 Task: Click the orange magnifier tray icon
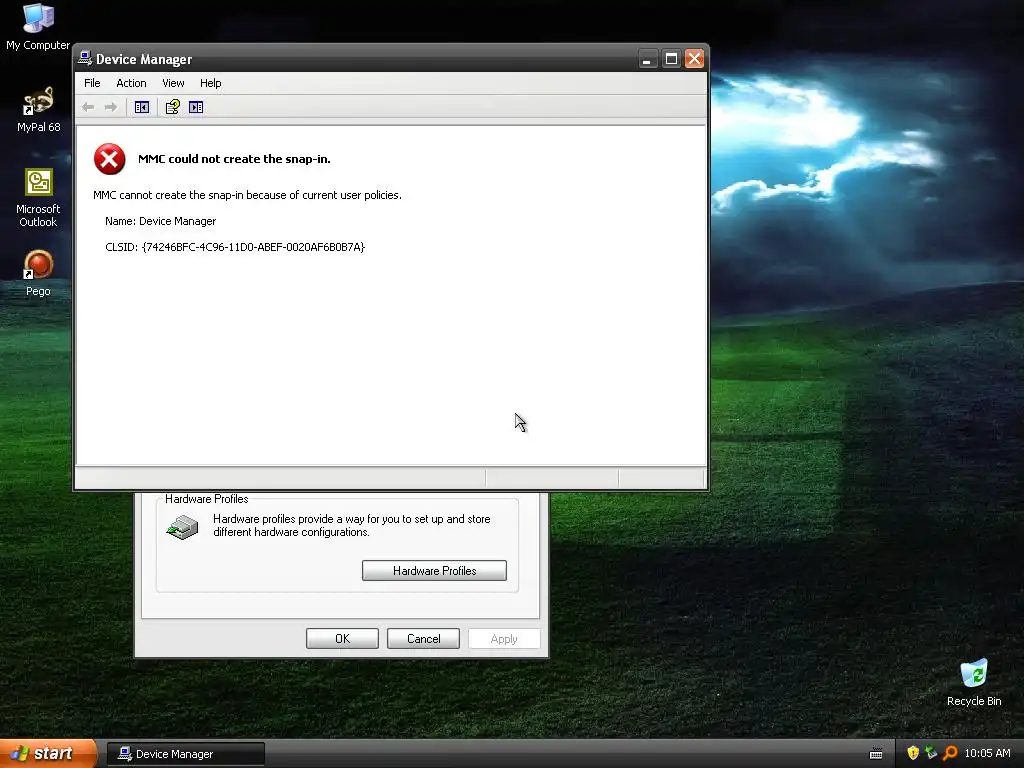point(950,753)
